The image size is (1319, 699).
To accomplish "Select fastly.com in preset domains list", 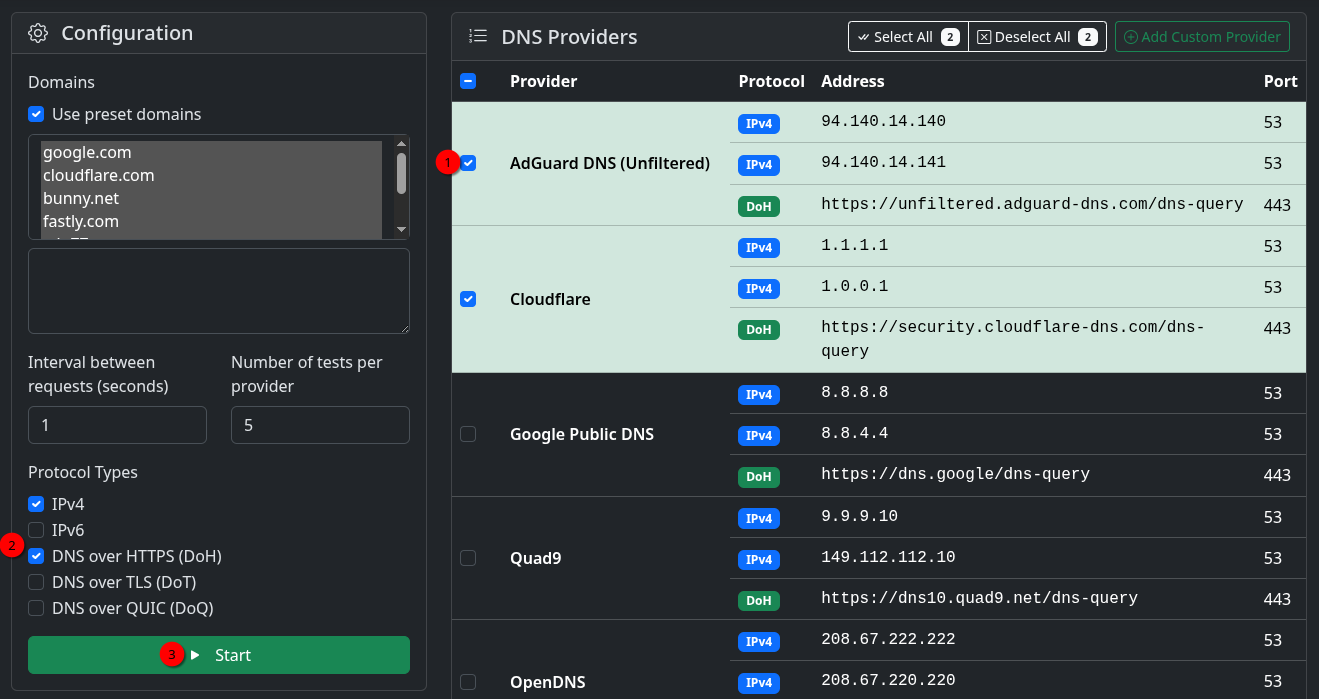I will tap(211, 222).
